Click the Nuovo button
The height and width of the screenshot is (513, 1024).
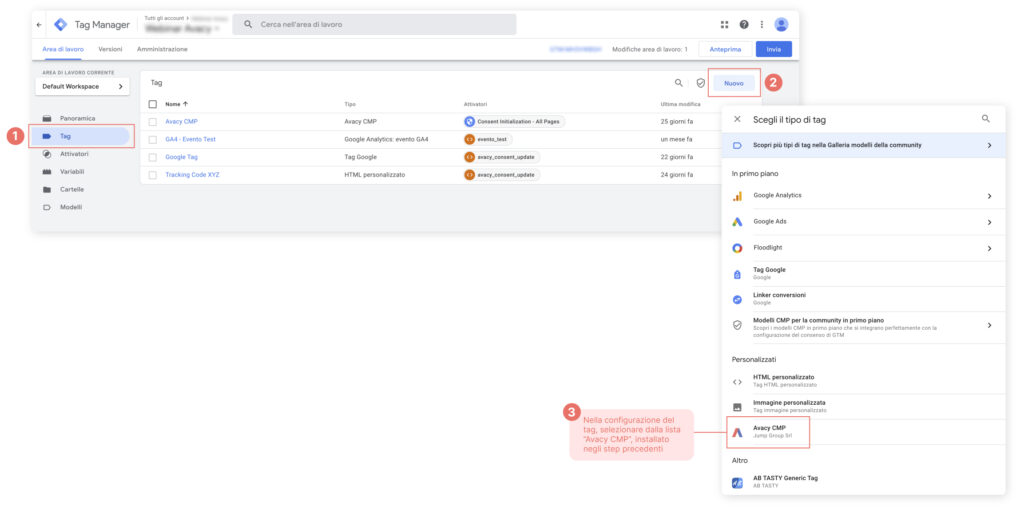tap(734, 84)
